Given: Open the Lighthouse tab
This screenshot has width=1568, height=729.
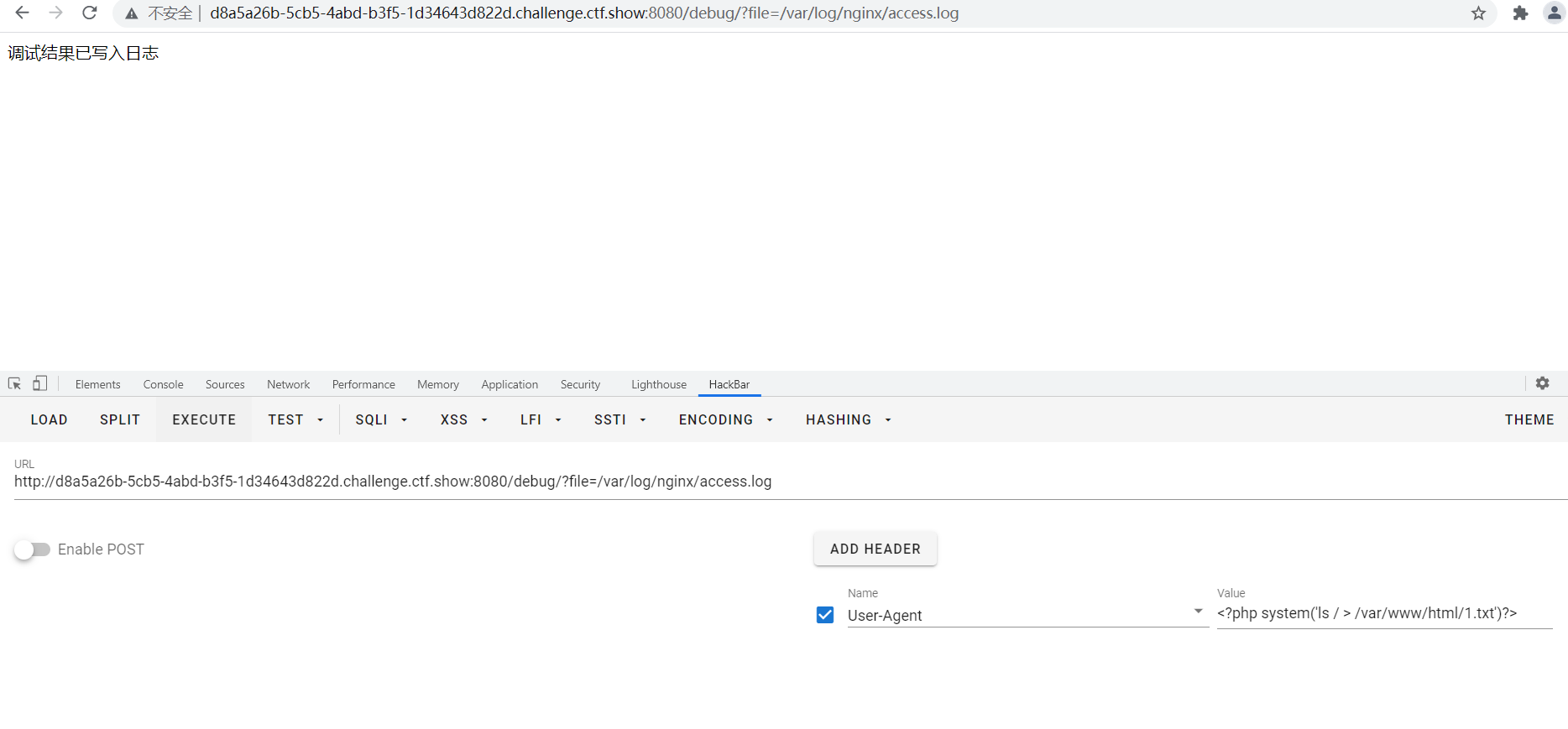Looking at the screenshot, I should tap(659, 384).
